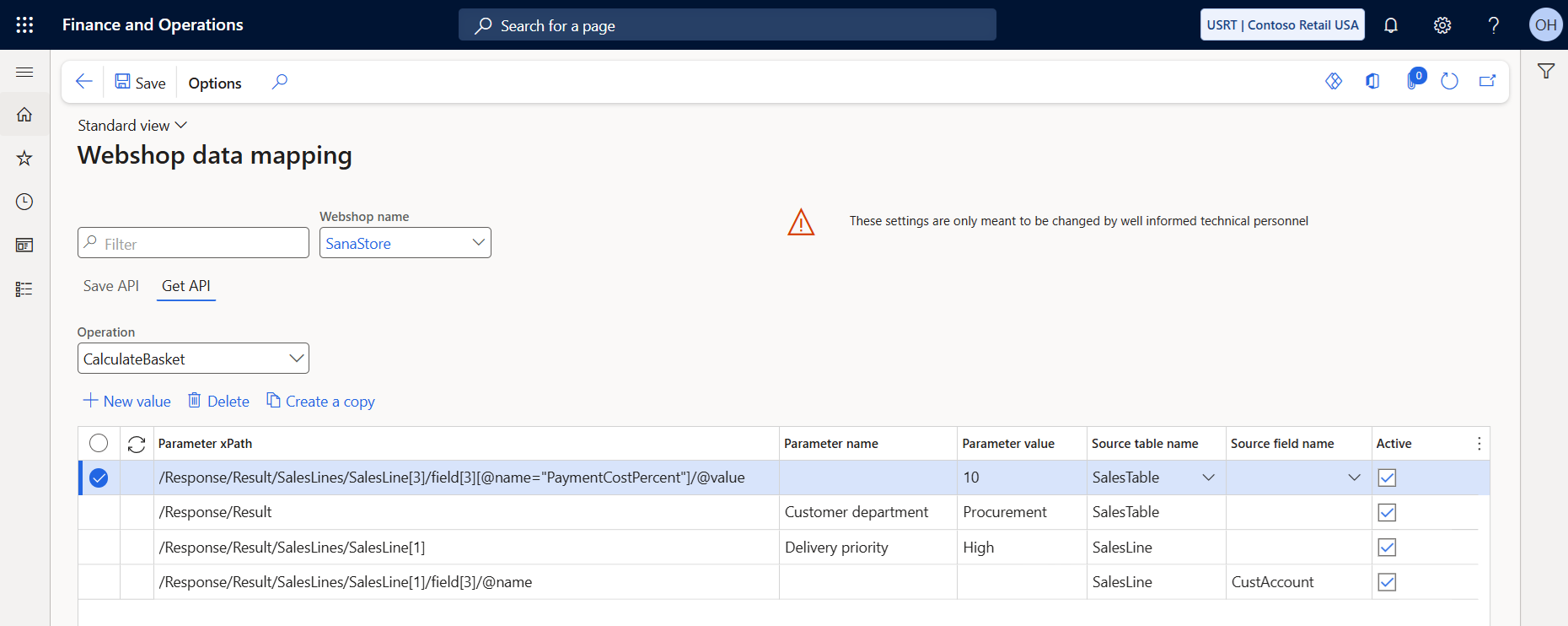This screenshot has height=626, width=1568.
Task: Open the CalculateBasket Operation dropdown
Action: (296, 359)
